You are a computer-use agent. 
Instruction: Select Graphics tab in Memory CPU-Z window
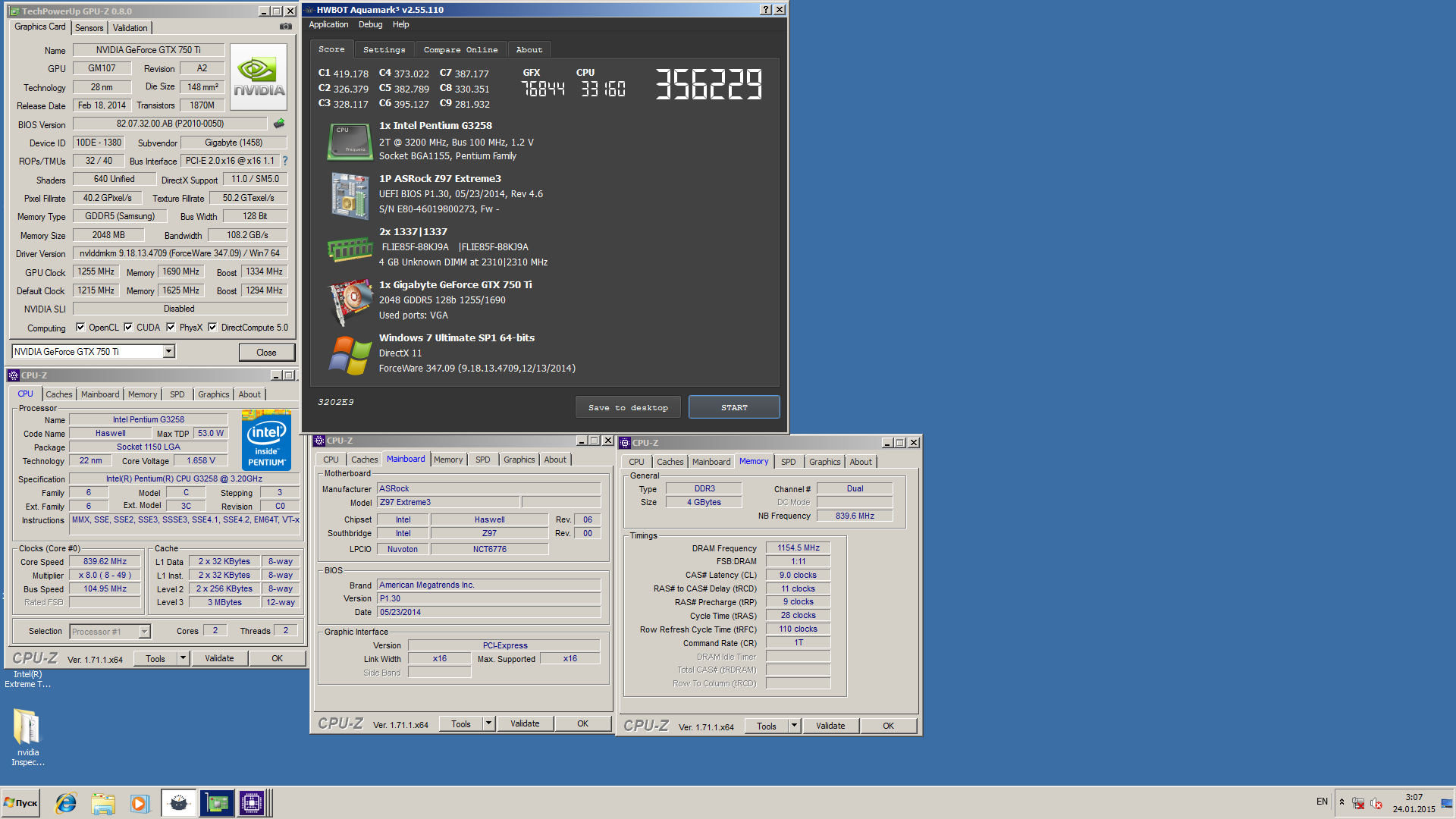click(x=824, y=462)
